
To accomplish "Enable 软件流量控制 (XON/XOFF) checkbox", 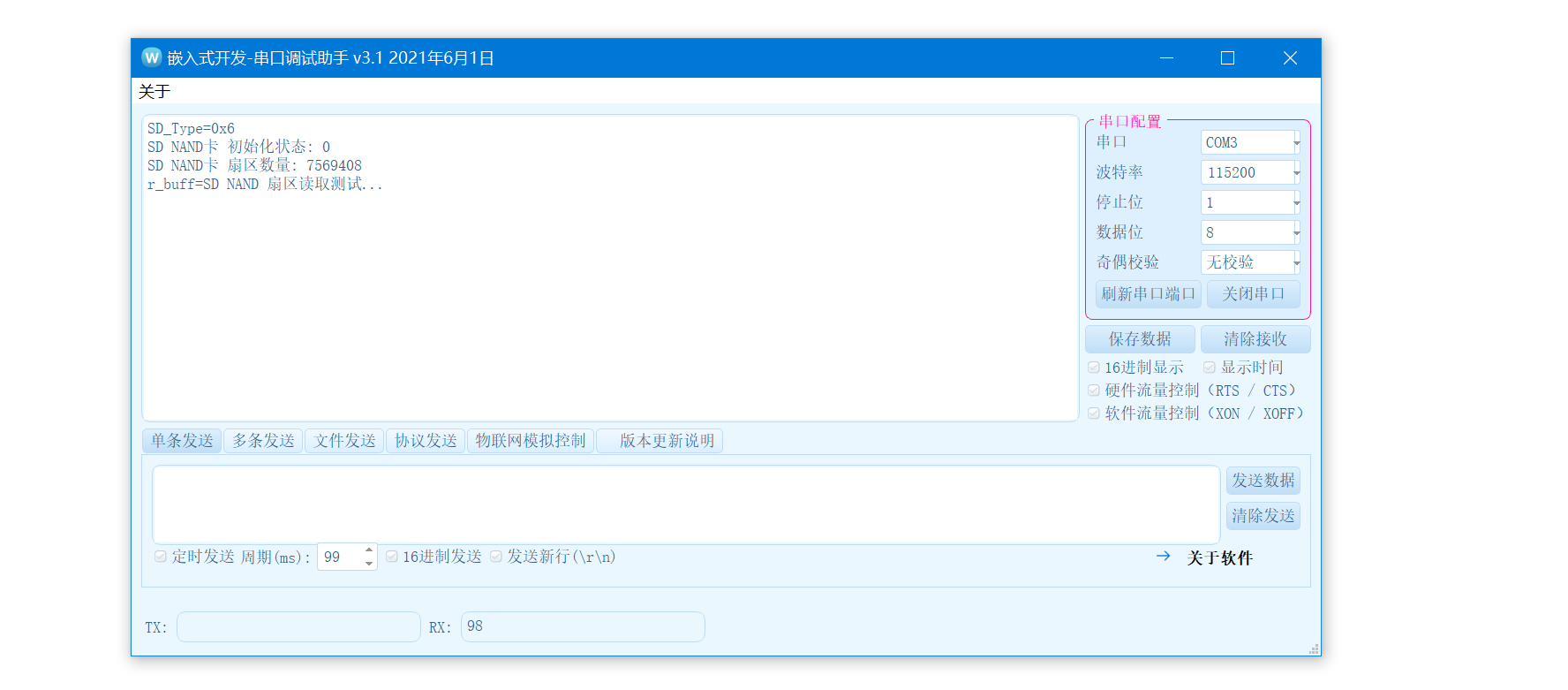I will [x=1094, y=413].
